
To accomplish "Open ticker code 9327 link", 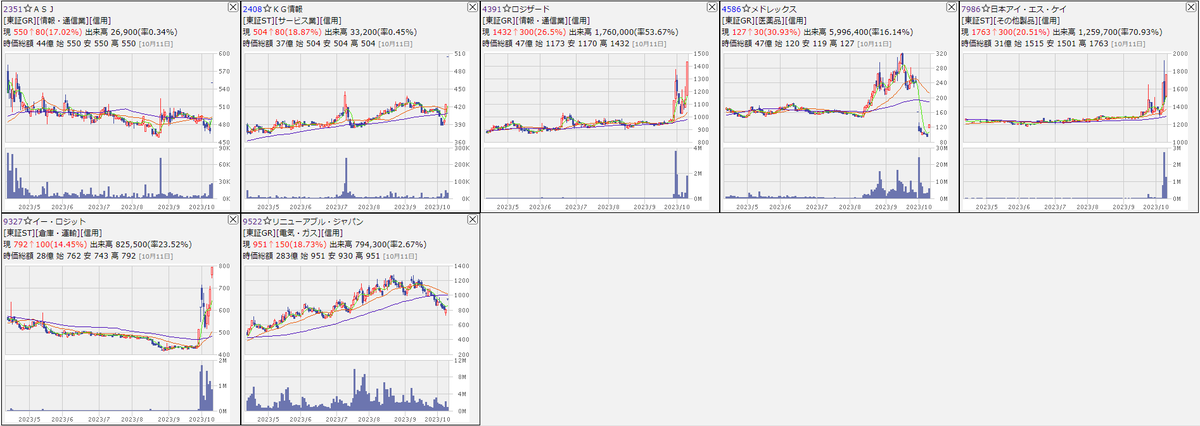I will [13, 220].
